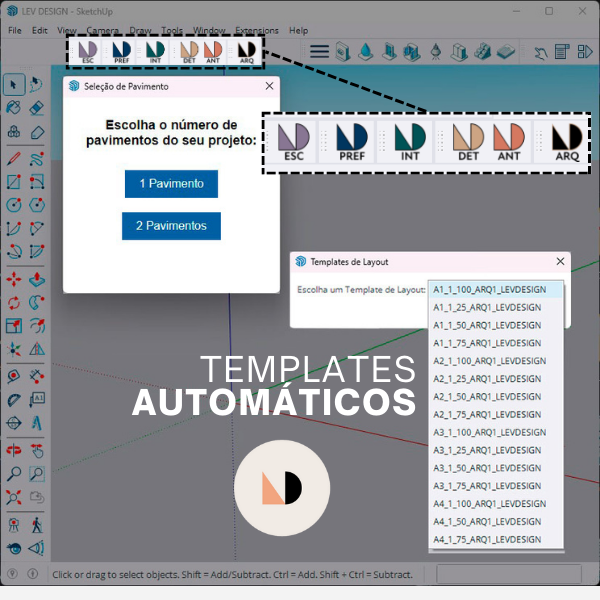Choose A2_1_100_ARQ1_LEVDESIGN from the list

click(496, 361)
